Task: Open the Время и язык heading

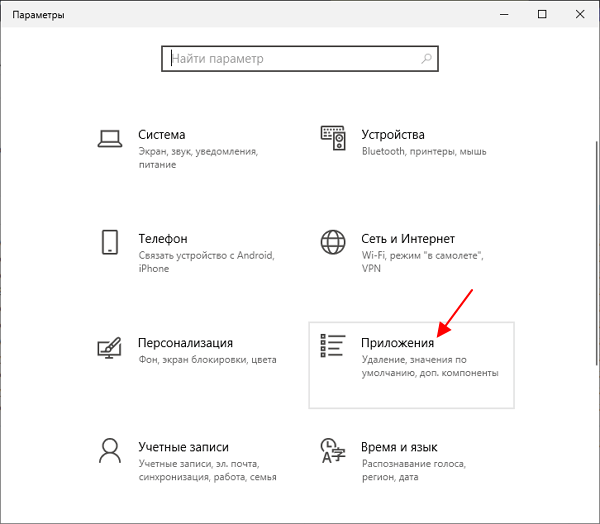Action: click(399, 447)
